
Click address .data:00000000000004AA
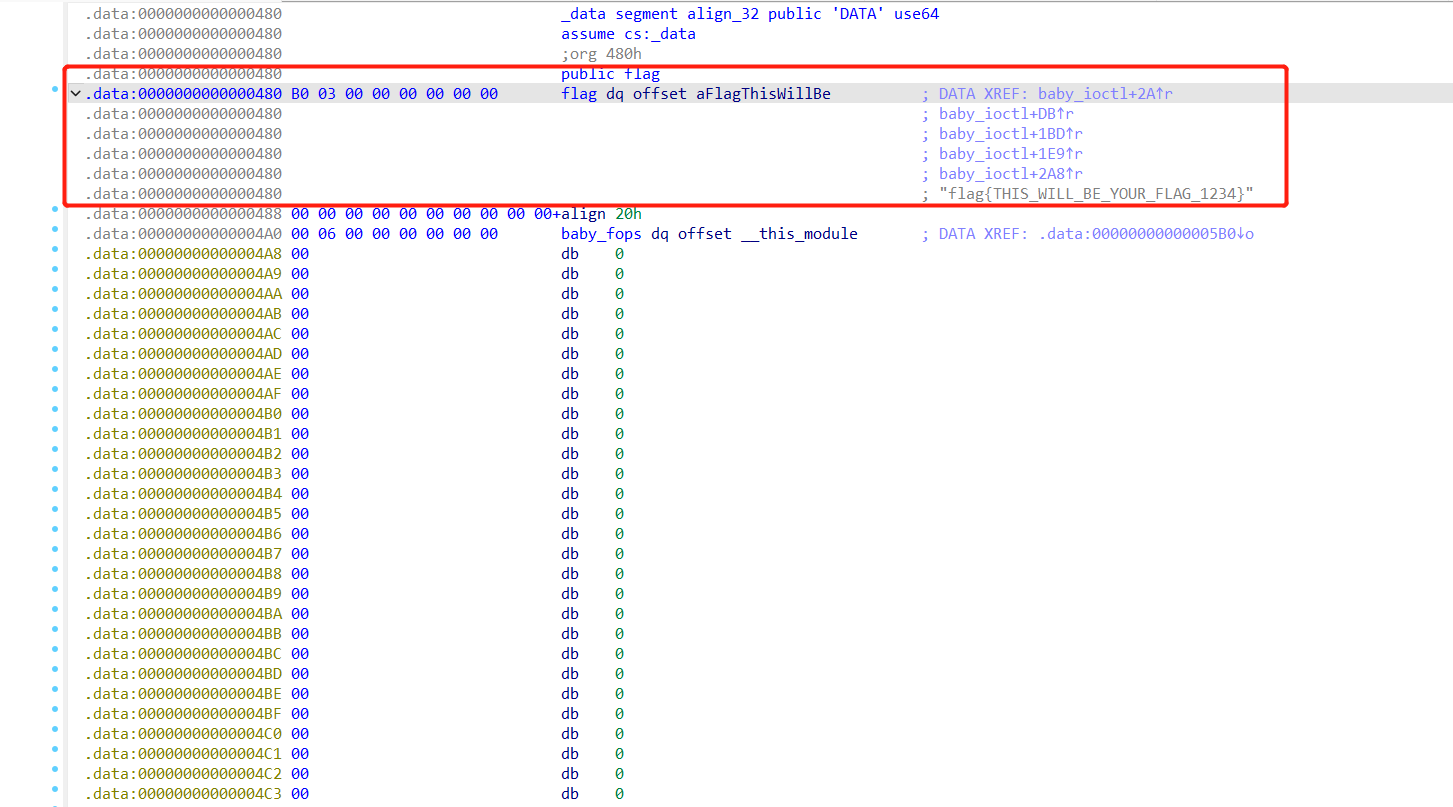(183, 294)
